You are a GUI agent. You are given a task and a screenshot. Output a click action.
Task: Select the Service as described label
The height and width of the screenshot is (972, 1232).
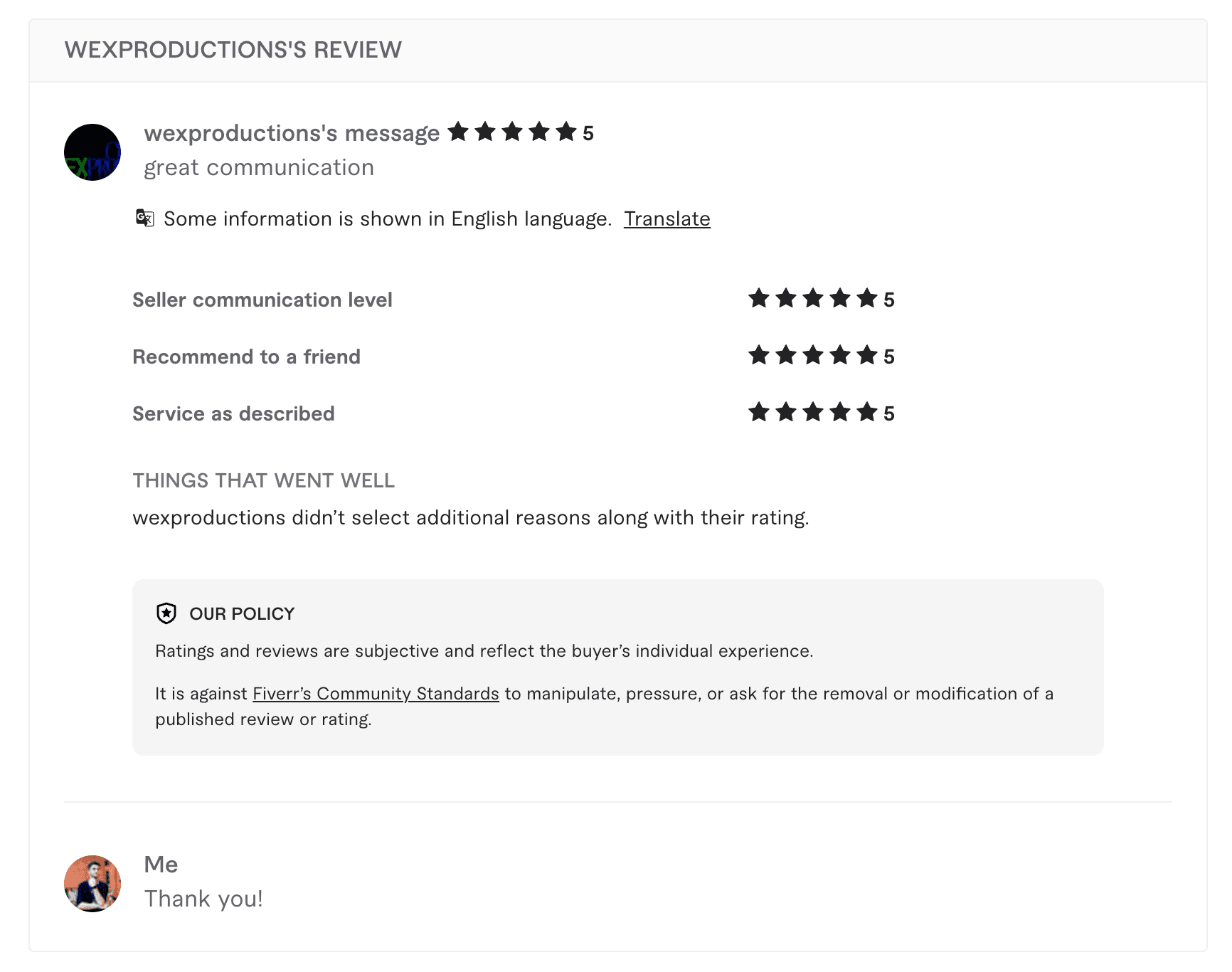(233, 413)
